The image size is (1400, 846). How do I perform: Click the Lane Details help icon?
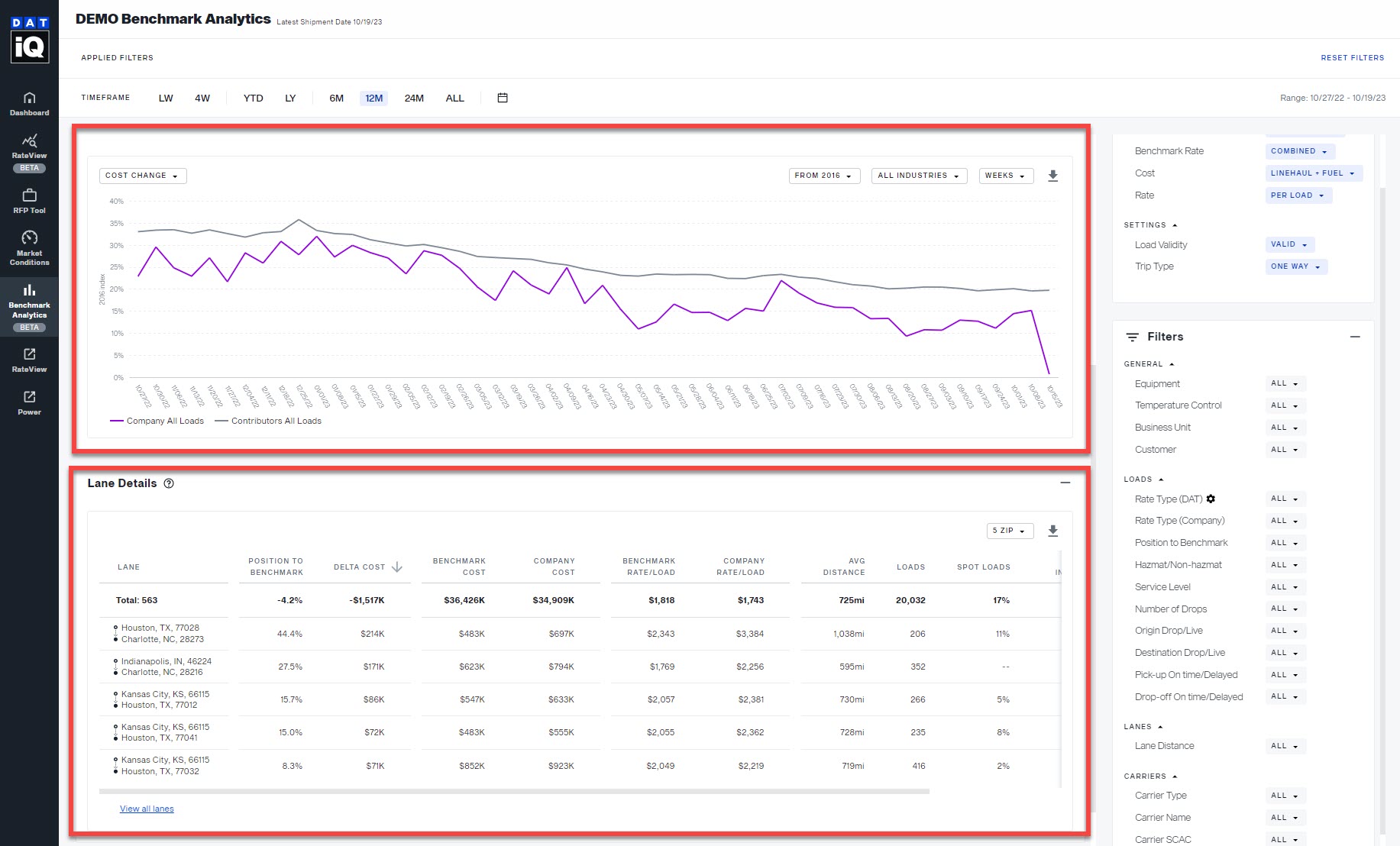(x=169, y=483)
